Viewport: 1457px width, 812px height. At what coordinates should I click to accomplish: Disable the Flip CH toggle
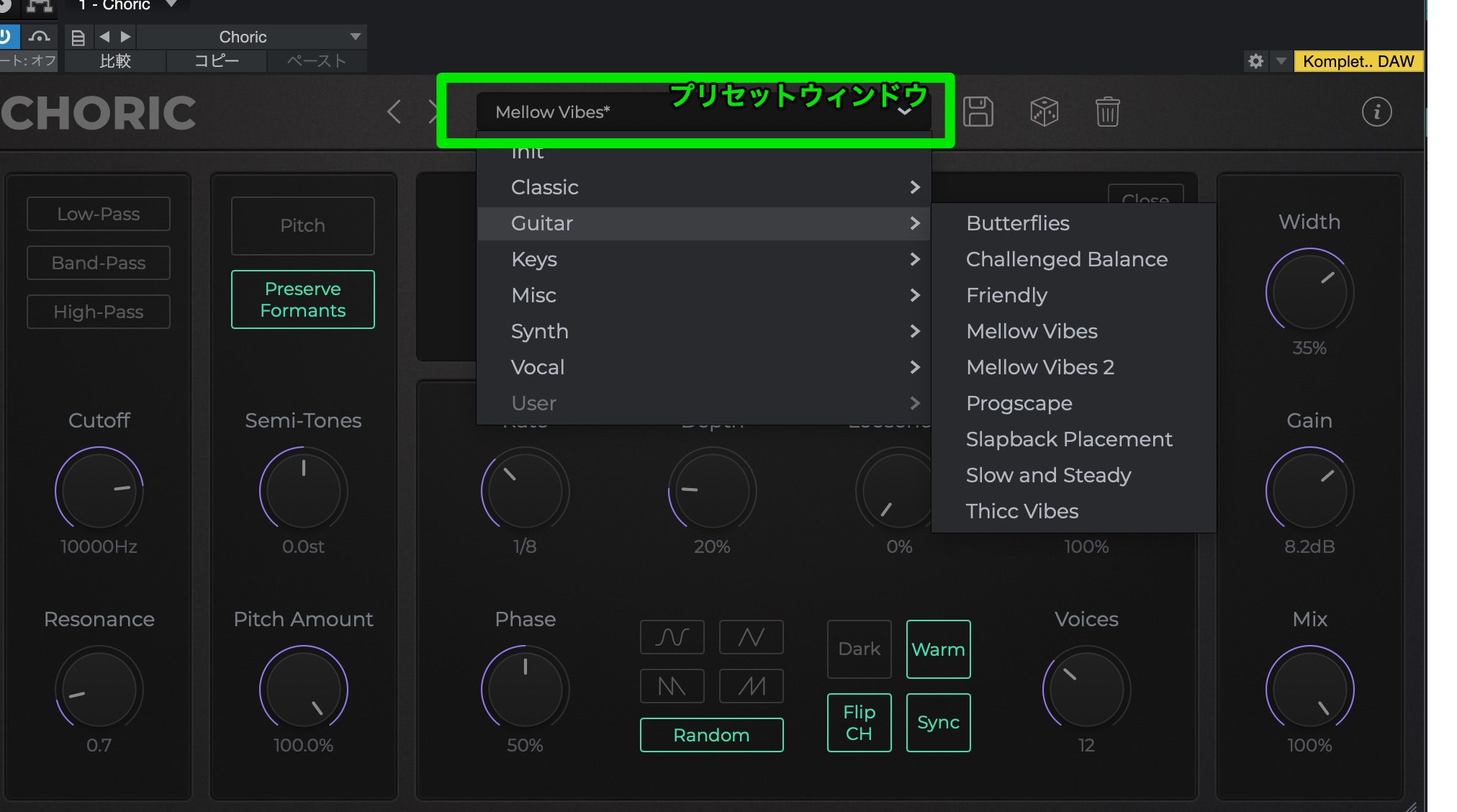859,723
